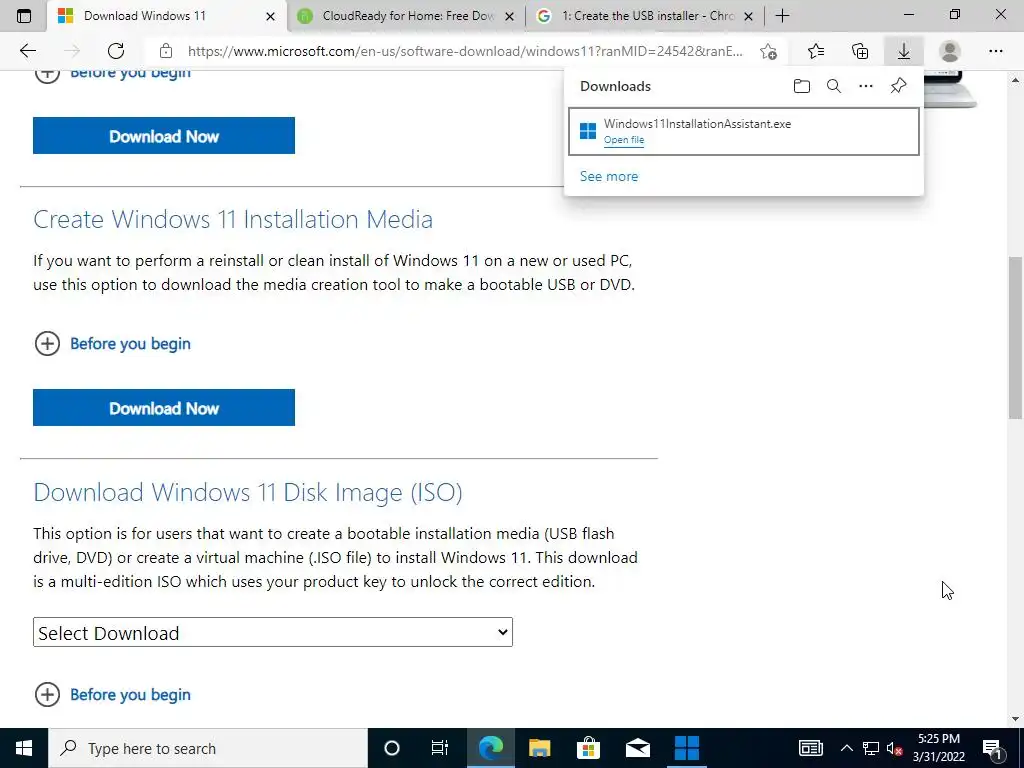Toggle the Downloads toolbar button
Screen dimensions: 1024x768
(x=904, y=51)
